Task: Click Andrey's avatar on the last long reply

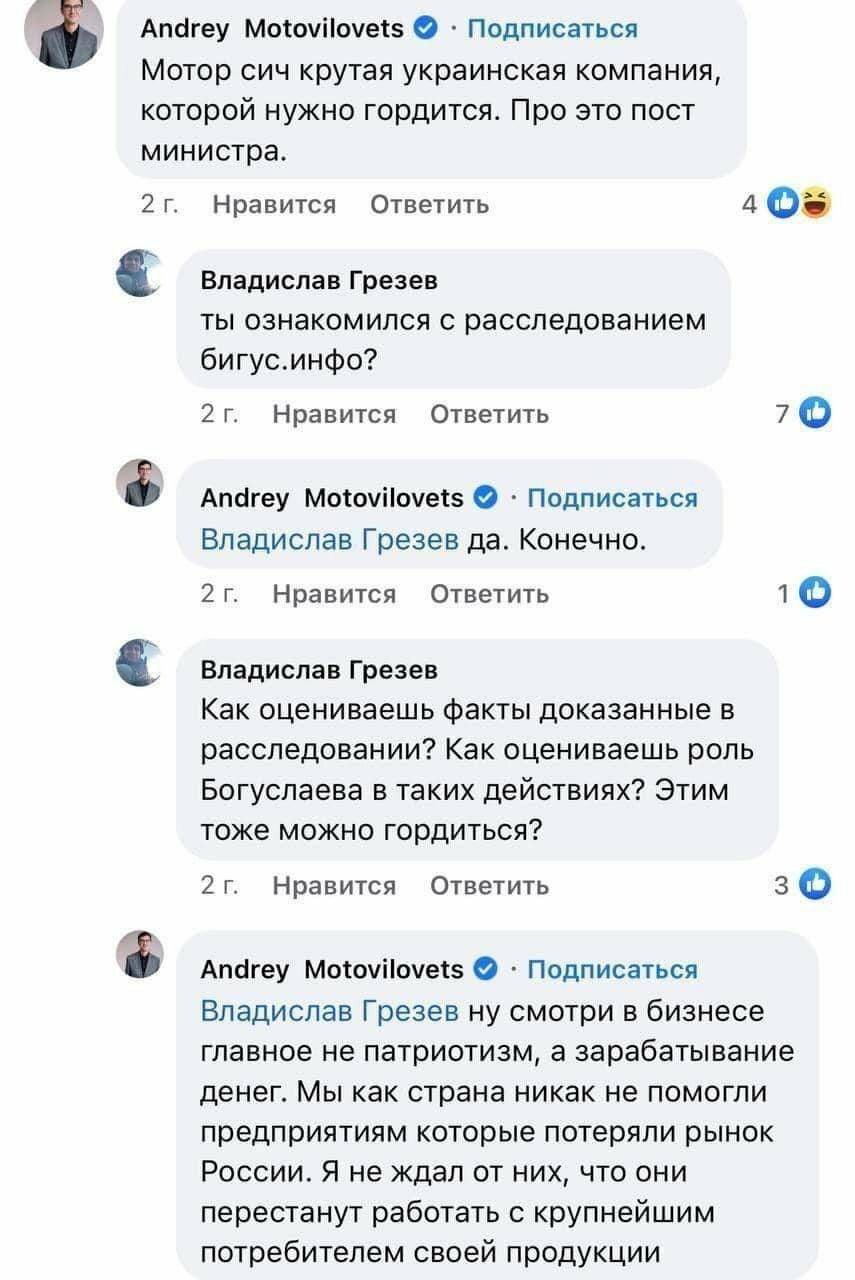Action: (x=141, y=953)
